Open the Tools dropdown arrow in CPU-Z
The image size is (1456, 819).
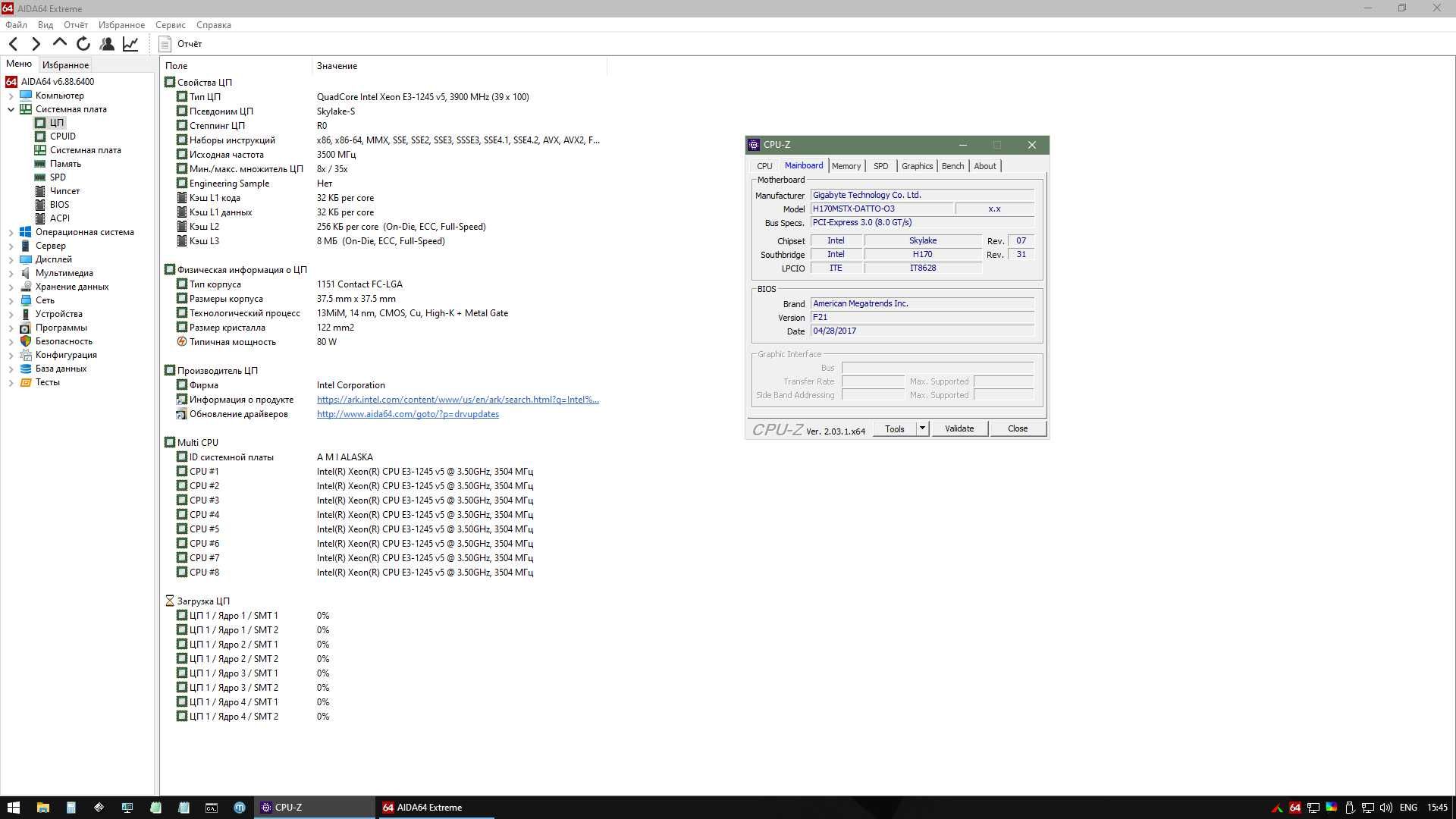922,429
